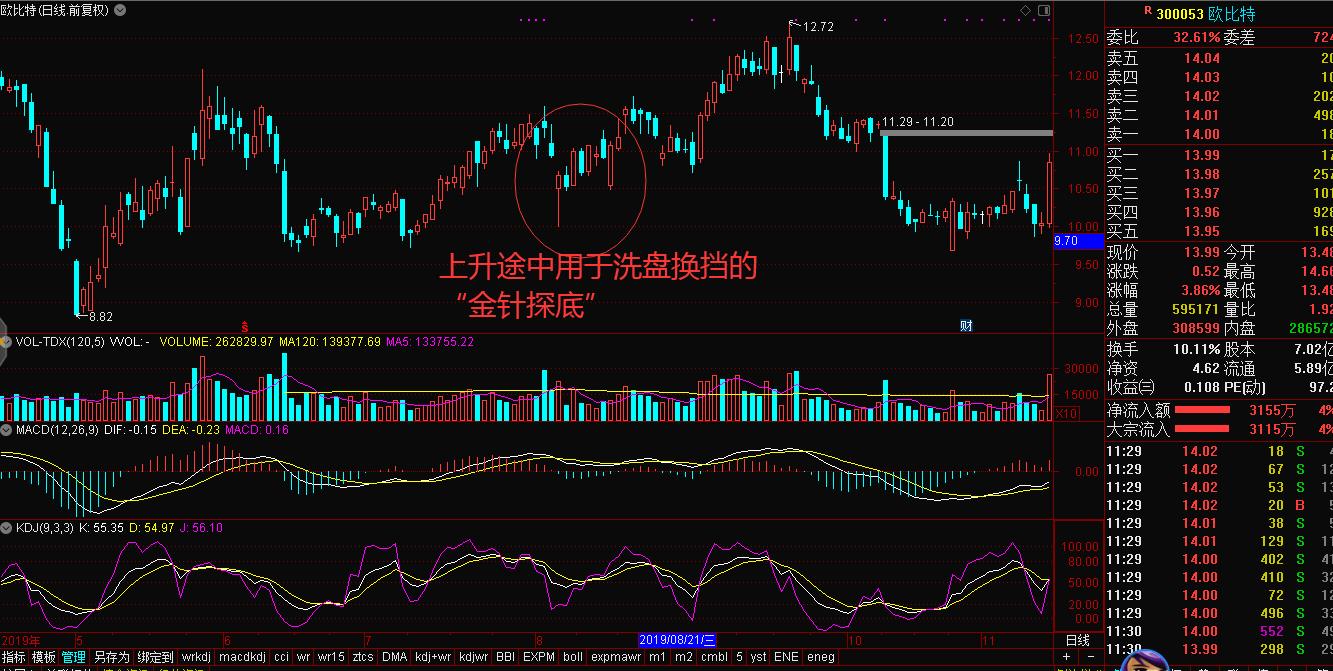Click the circular icon beside VOL-TDX label

8,340
